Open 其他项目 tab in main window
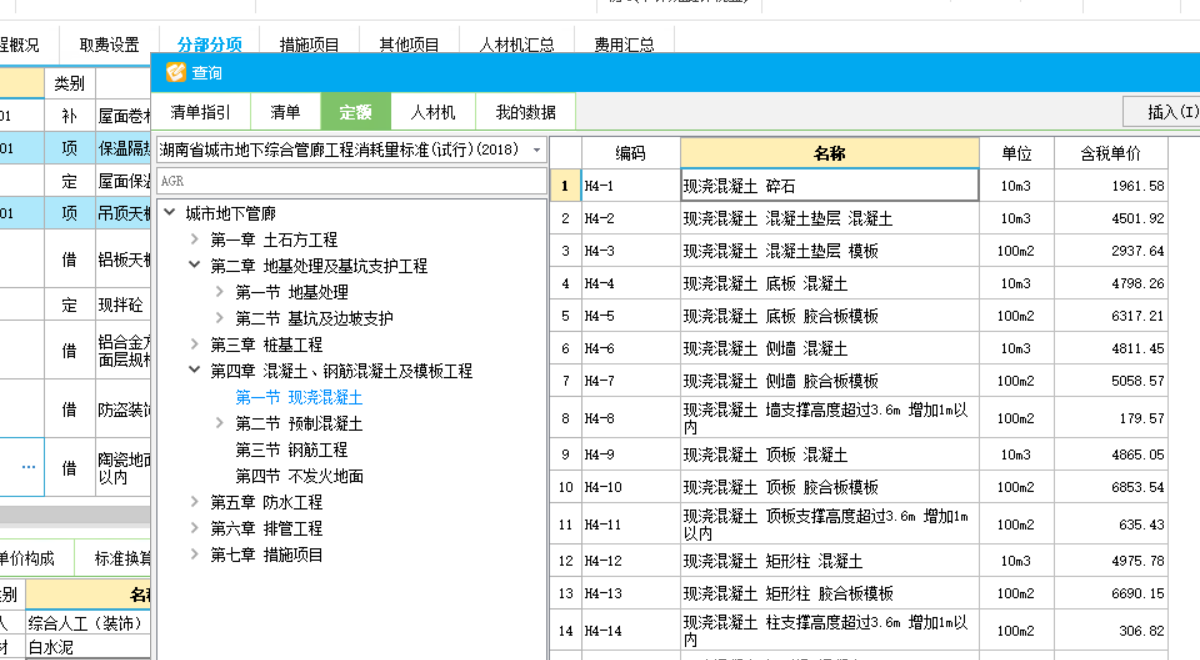1200x660 pixels. tap(410, 45)
